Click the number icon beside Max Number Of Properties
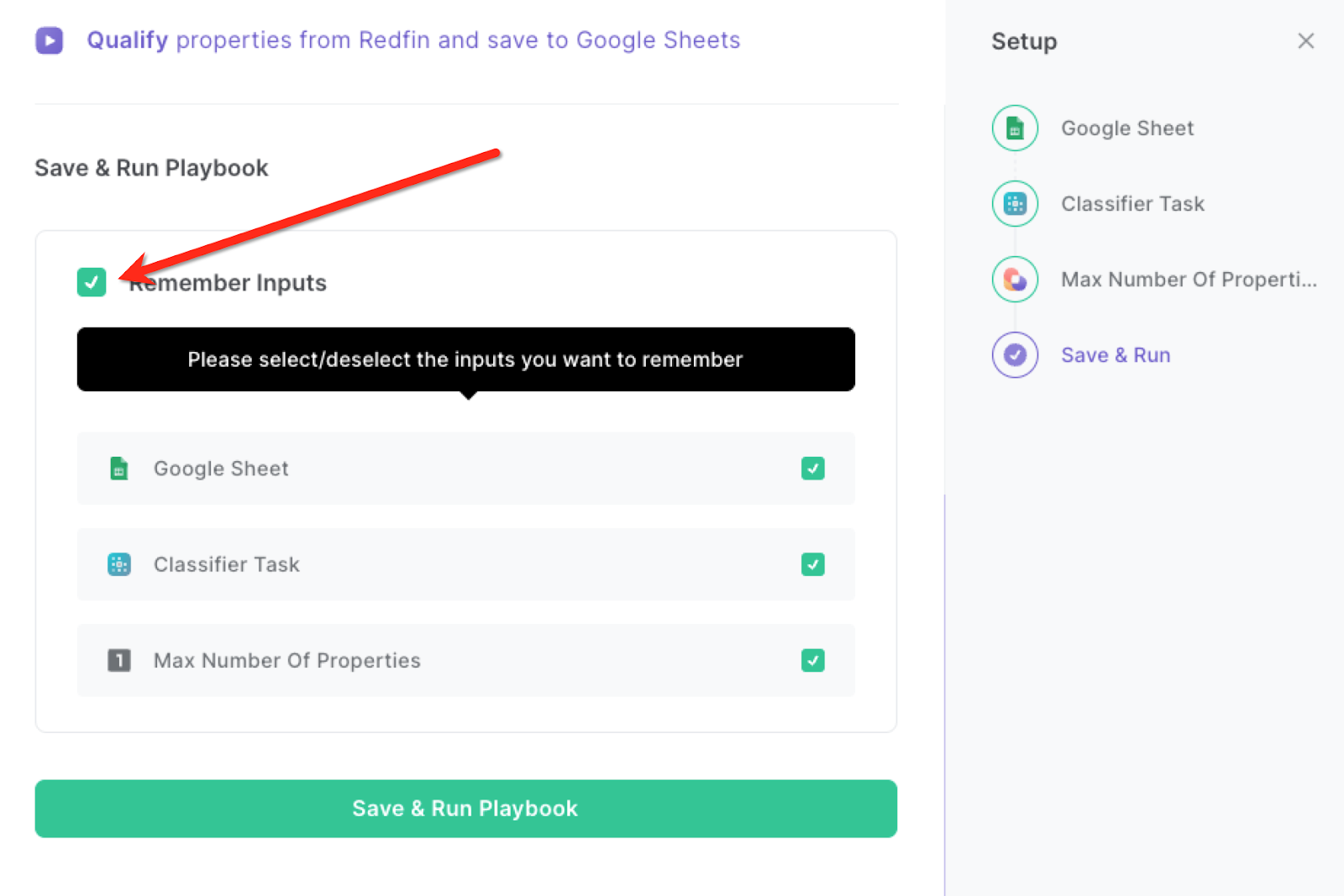Screen dimensions: 1344x896 [x=119, y=660]
